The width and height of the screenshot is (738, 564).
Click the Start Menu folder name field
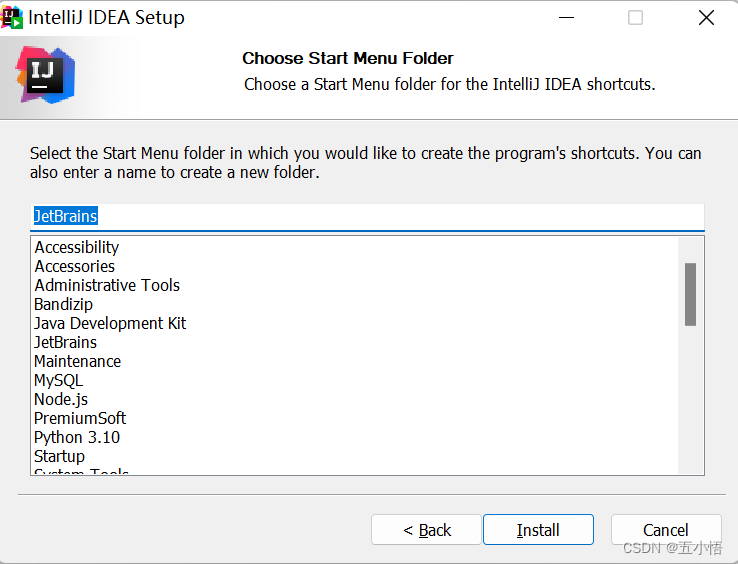[367, 217]
